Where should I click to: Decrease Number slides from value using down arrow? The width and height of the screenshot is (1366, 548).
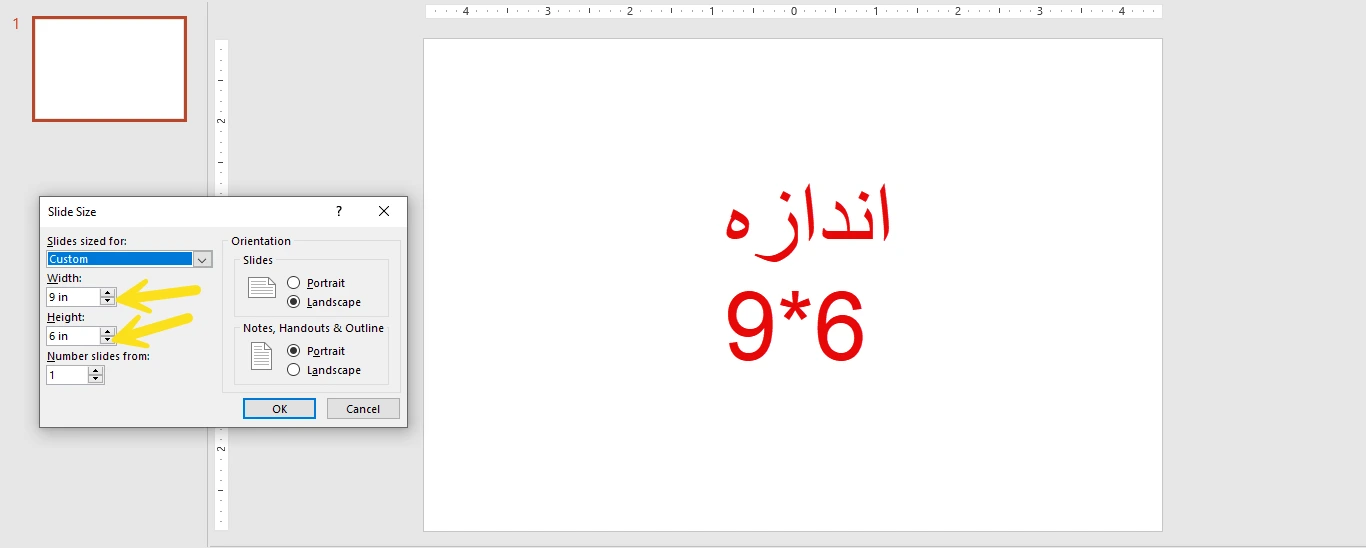click(x=96, y=379)
